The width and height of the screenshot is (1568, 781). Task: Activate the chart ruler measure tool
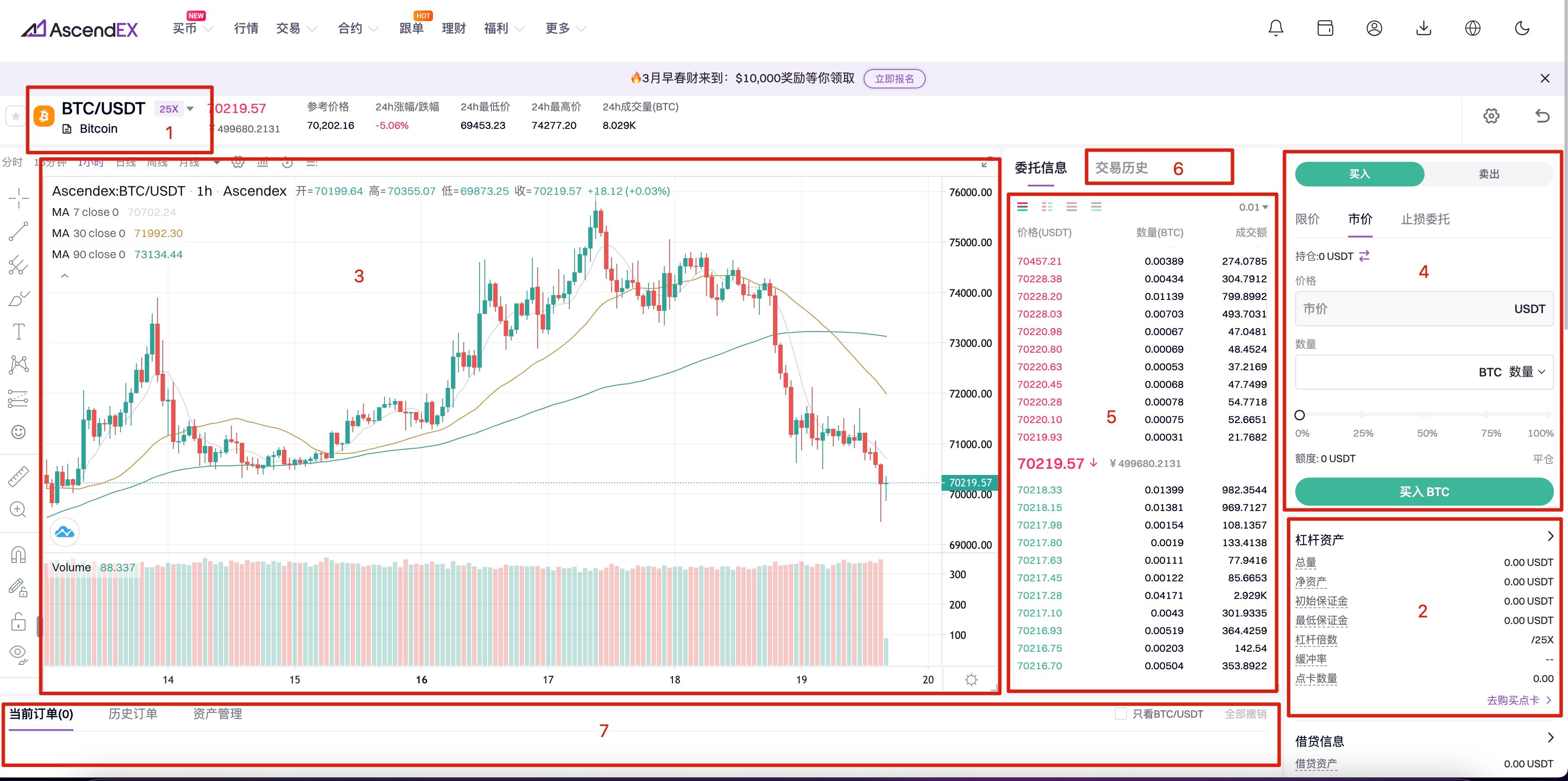click(19, 476)
